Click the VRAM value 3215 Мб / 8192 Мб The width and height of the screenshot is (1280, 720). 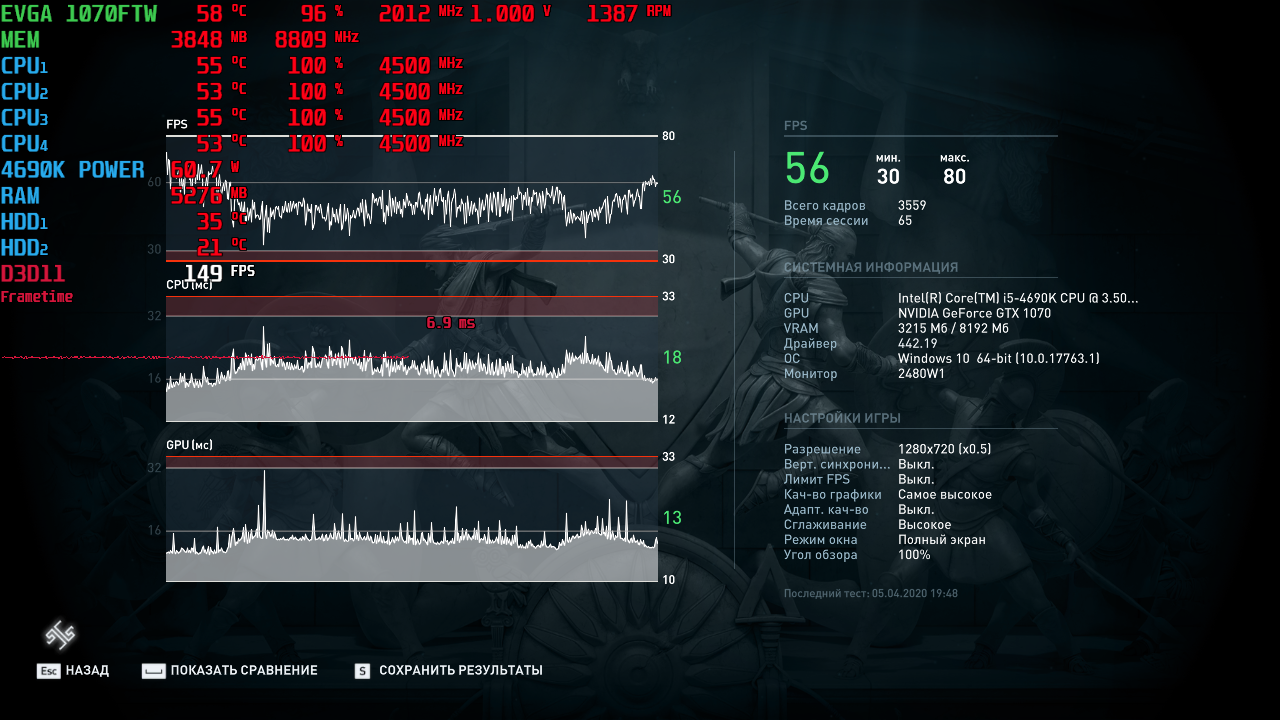pyautogui.click(x=953, y=328)
